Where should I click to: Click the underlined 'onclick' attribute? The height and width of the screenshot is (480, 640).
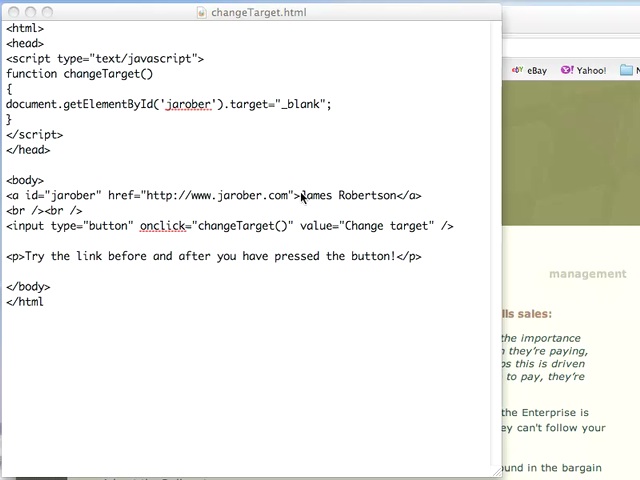tap(163, 226)
